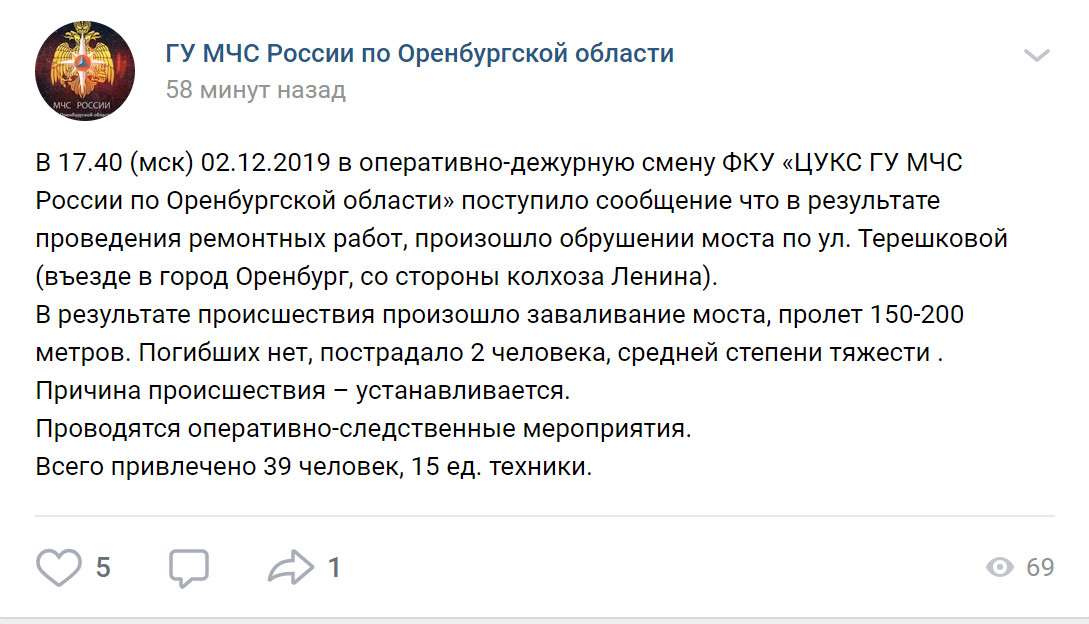Share the post using the arrow icon

(x=291, y=568)
